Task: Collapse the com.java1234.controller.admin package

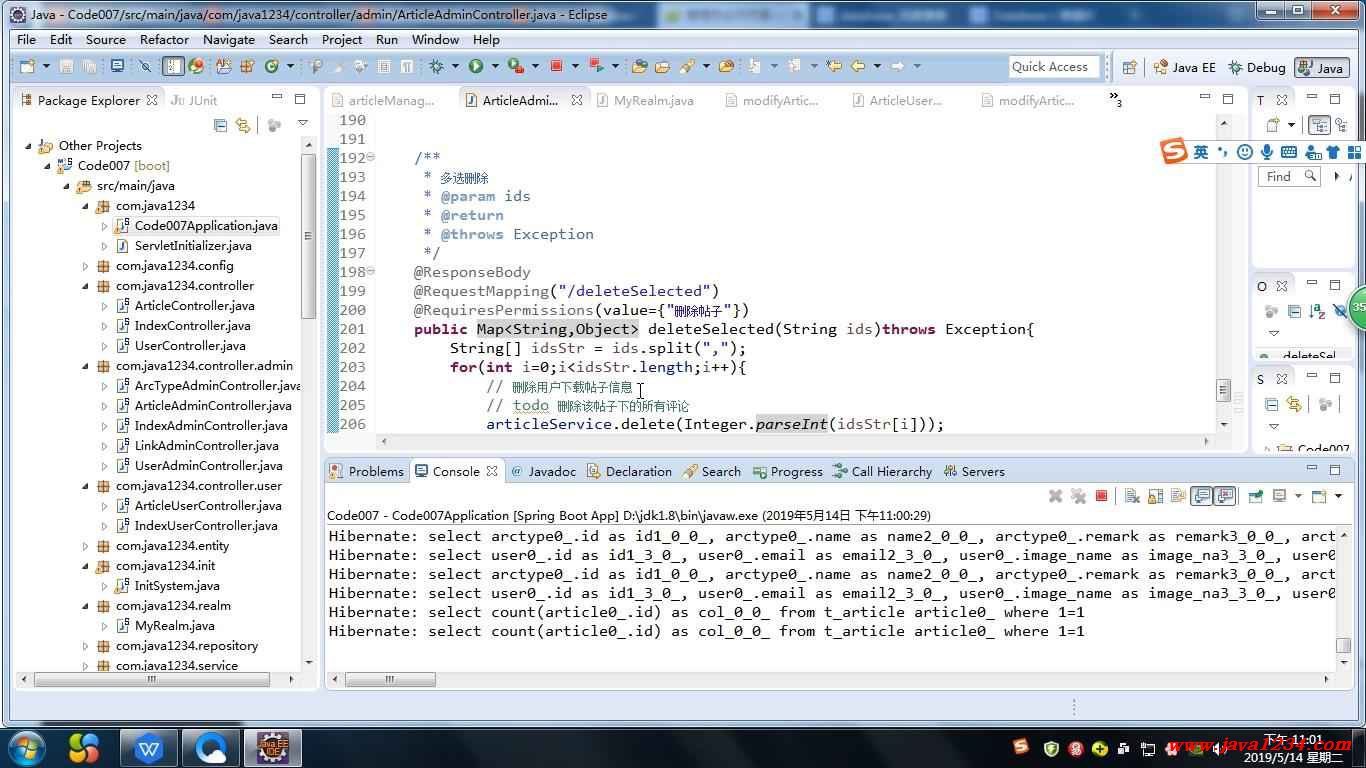Action: coord(85,366)
